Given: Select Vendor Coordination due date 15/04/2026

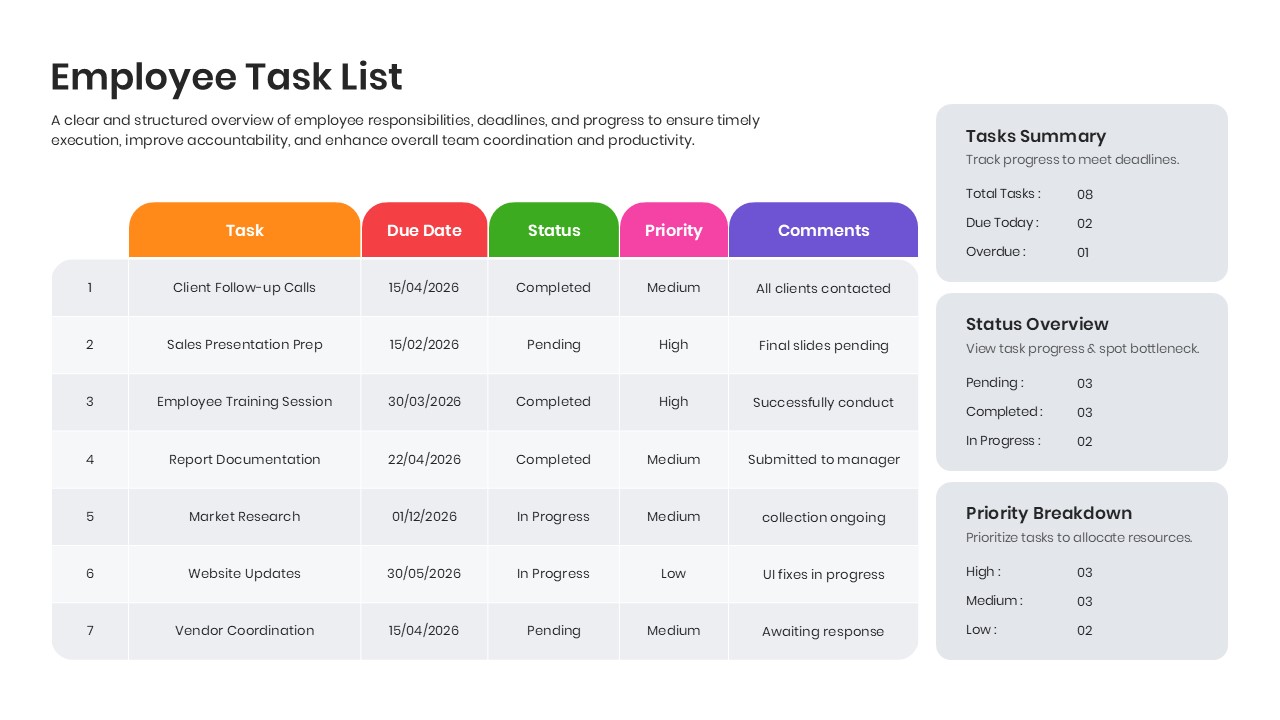Looking at the screenshot, I should click(424, 631).
